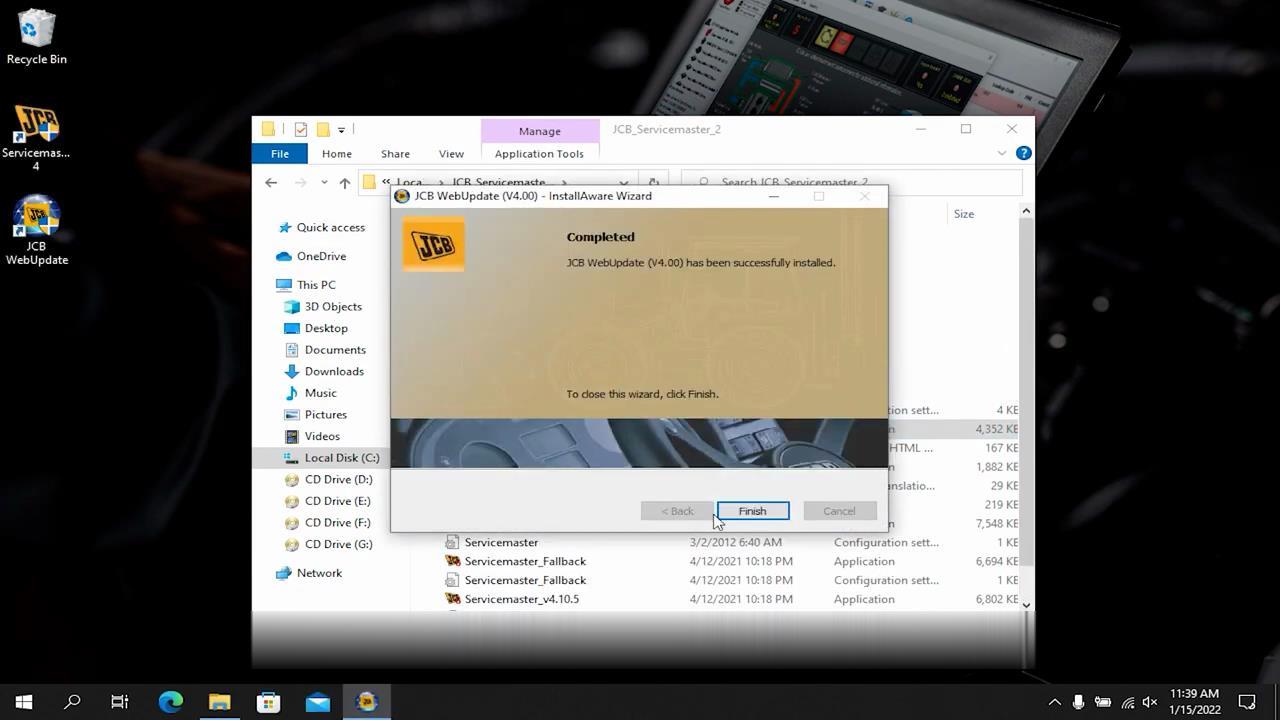Open File Explorer Help
Screen dimensions: 1280x720
(x=1023, y=153)
